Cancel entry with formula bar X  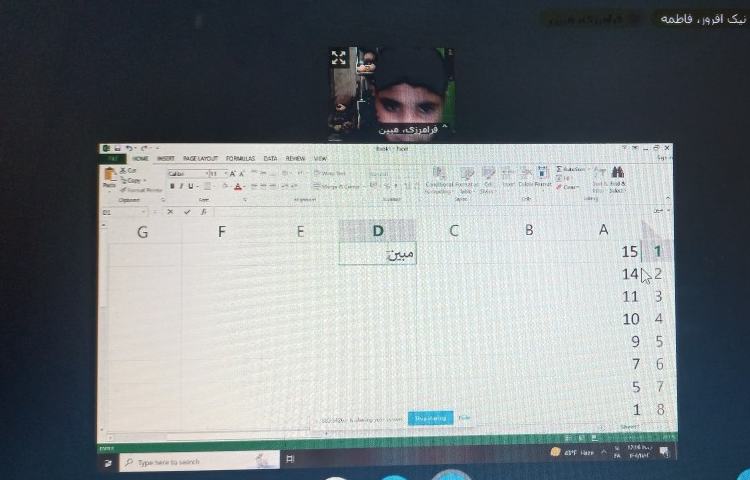(x=171, y=212)
